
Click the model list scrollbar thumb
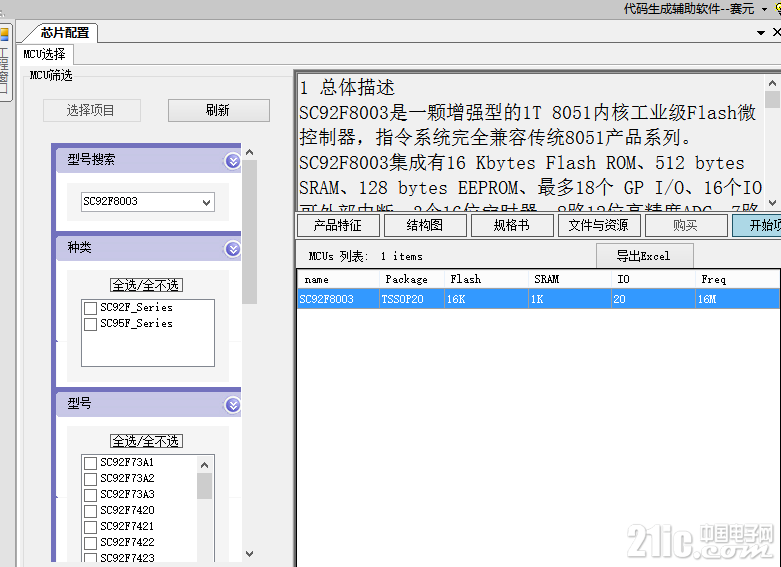coord(204,486)
